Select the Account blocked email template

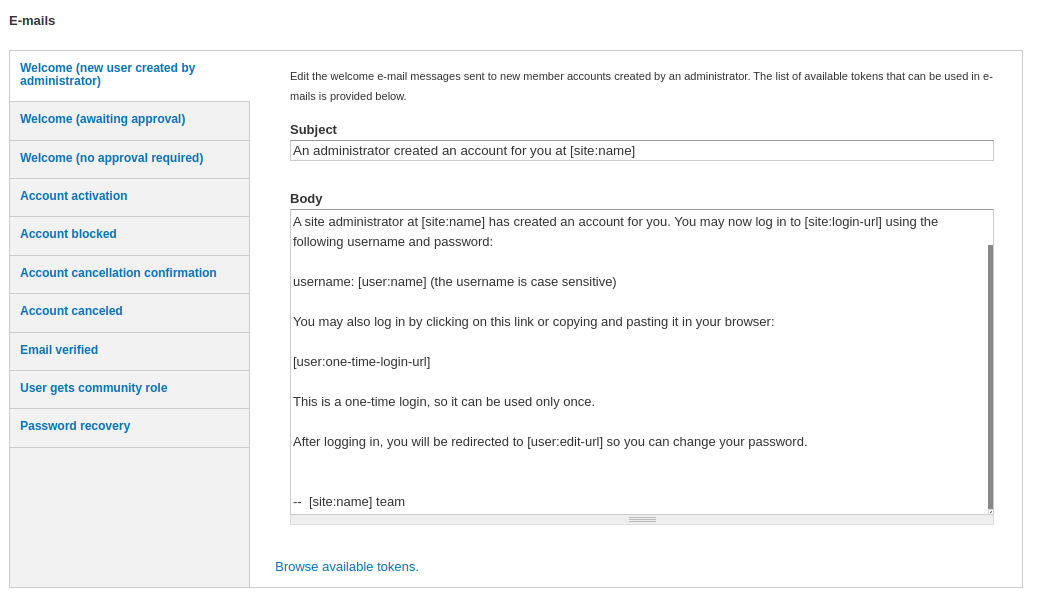point(68,234)
